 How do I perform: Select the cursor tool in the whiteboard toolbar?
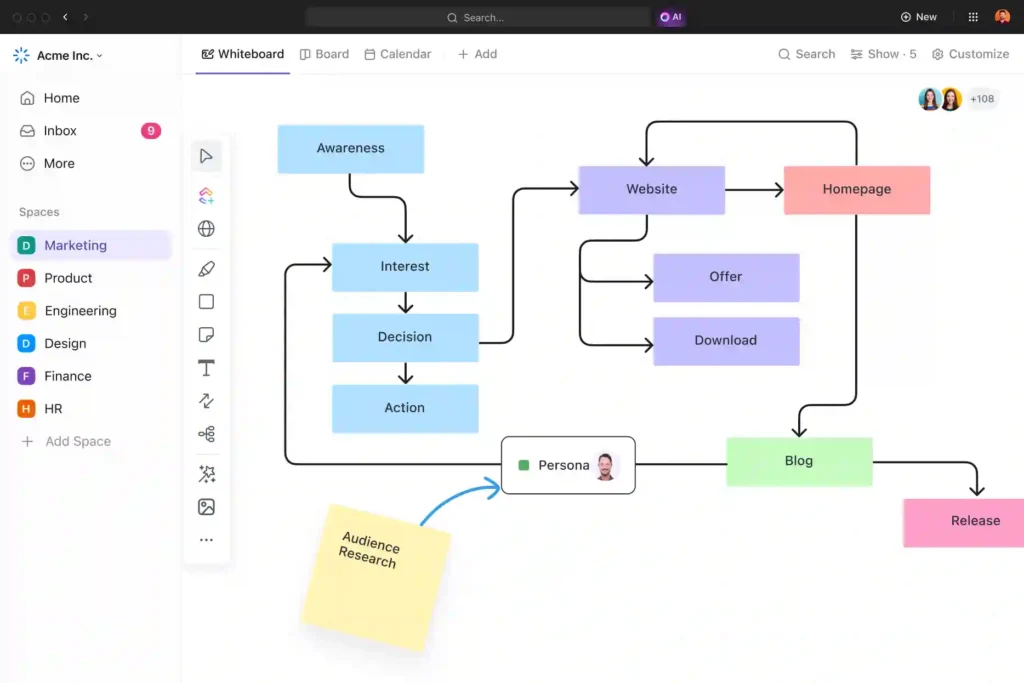point(206,155)
